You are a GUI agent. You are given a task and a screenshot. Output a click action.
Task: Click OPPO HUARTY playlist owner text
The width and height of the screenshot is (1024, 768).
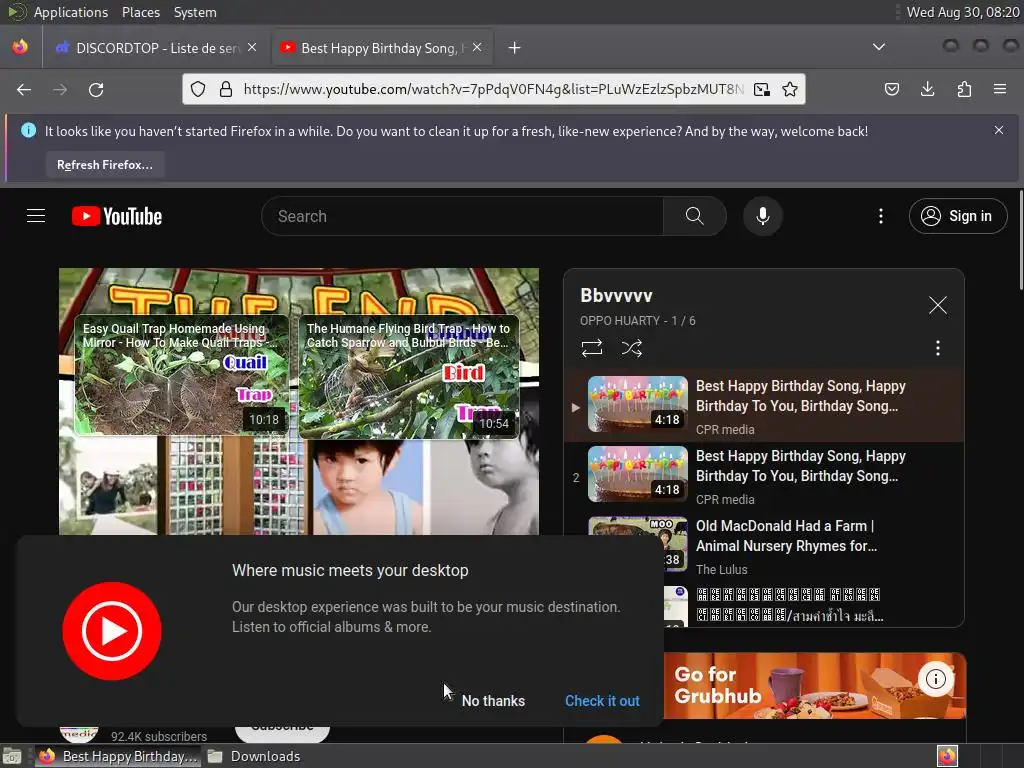tap(620, 321)
